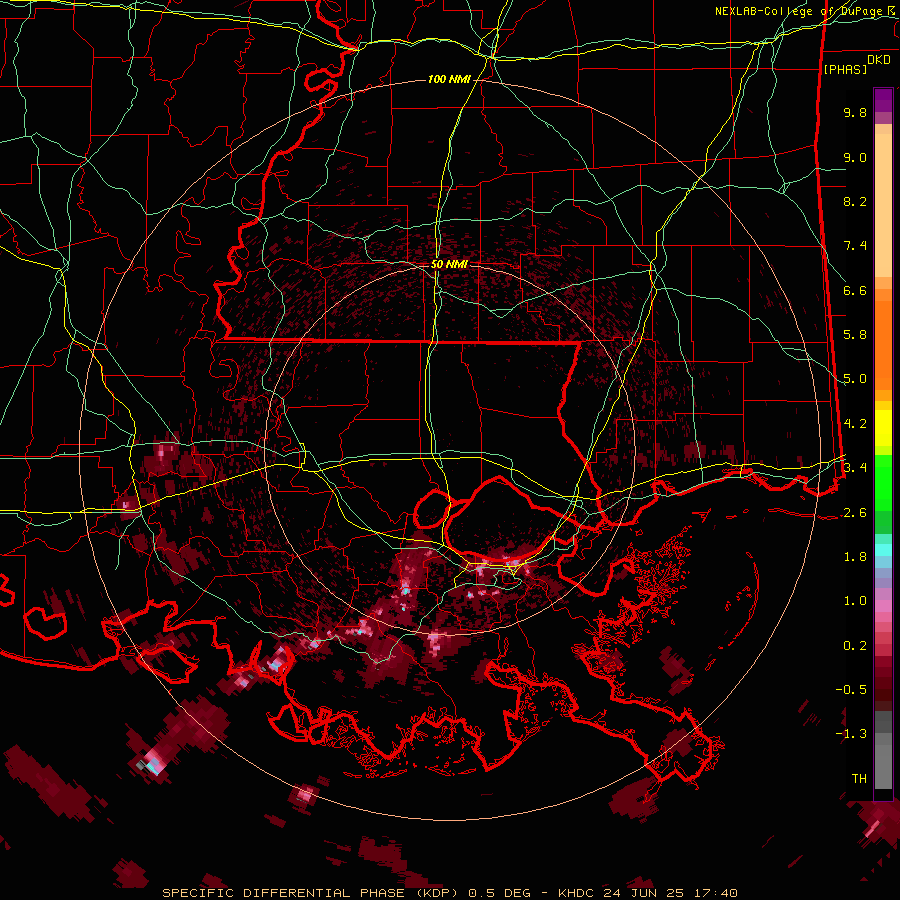Select the 1.0 color scale value
This screenshot has height=900, width=900.
[x=855, y=601]
